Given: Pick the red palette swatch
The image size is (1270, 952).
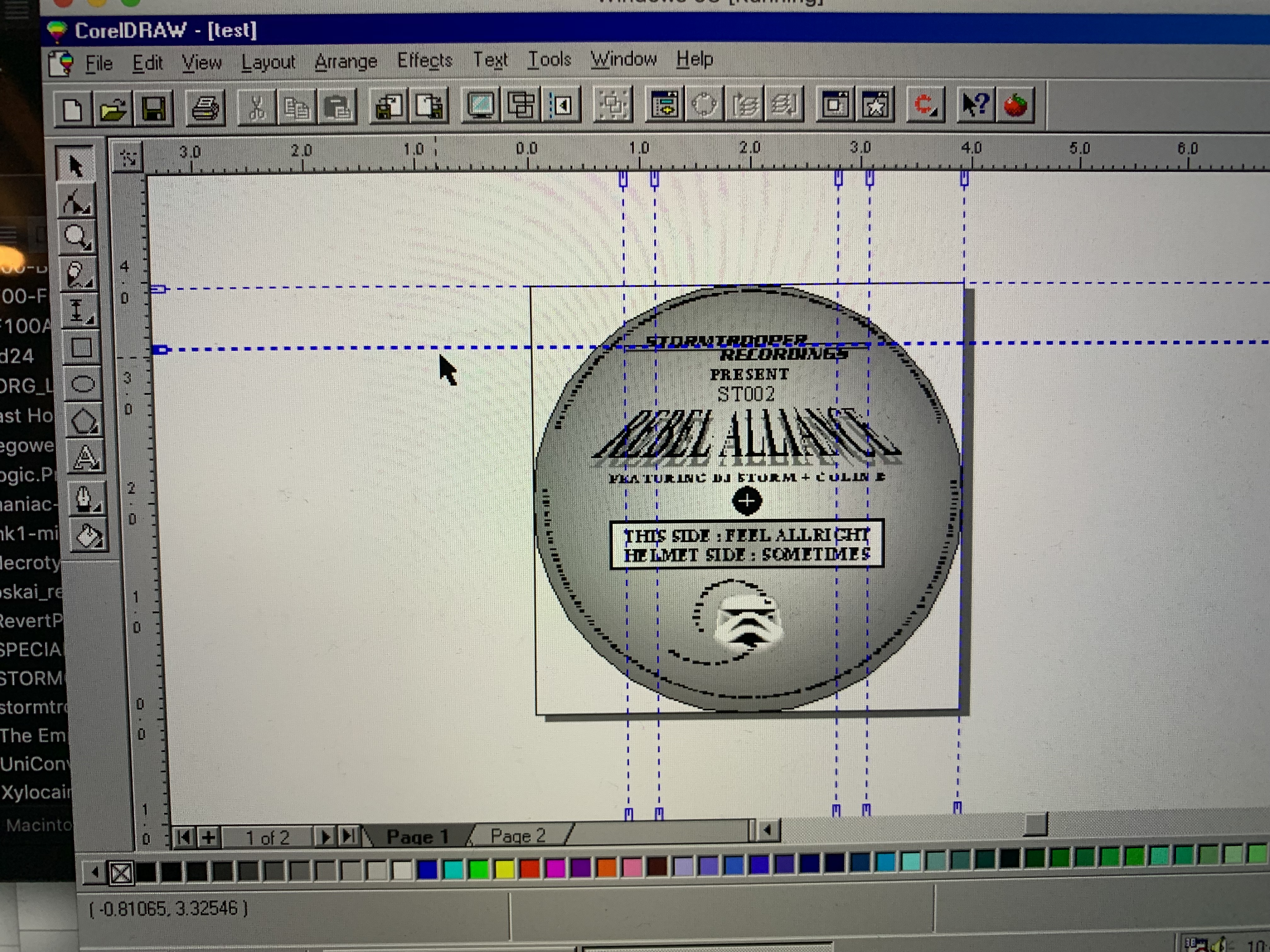Looking at the screenshot, I should (529, 869).
